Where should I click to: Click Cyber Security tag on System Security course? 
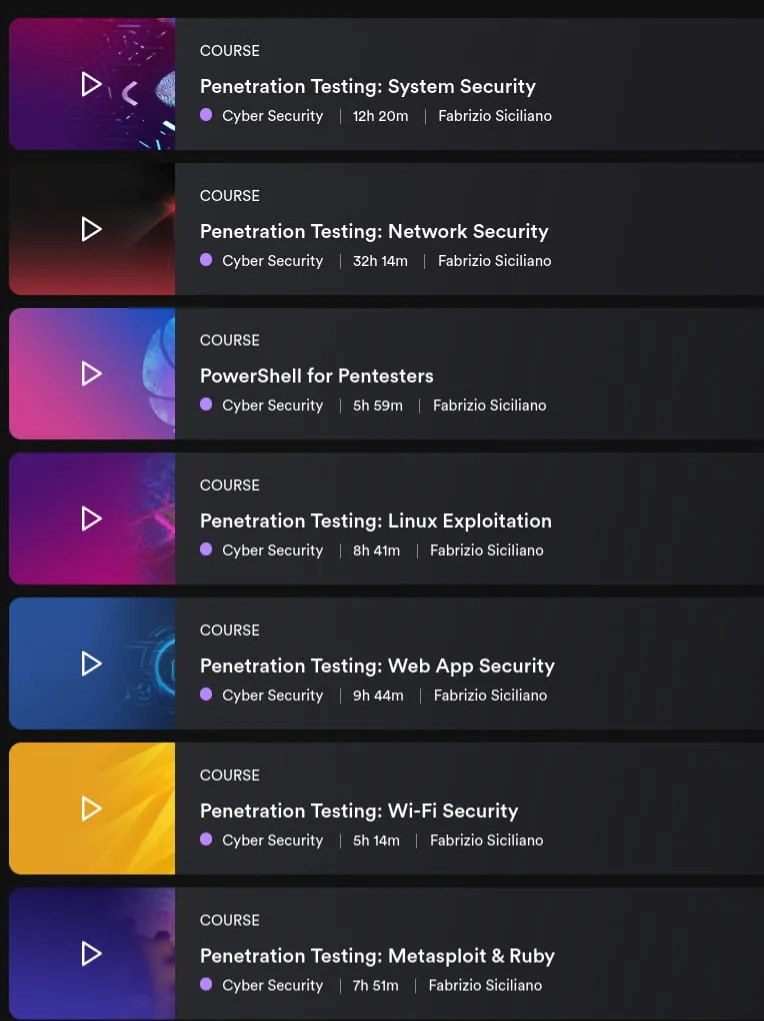click(272, 116)
